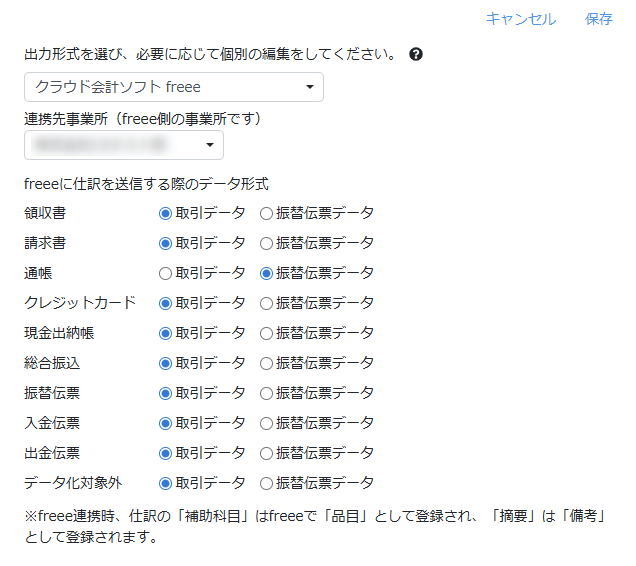
Task: Set 総合振込 to 振替伝票データ
Action: pyautogui.click(x=266, y=363)
